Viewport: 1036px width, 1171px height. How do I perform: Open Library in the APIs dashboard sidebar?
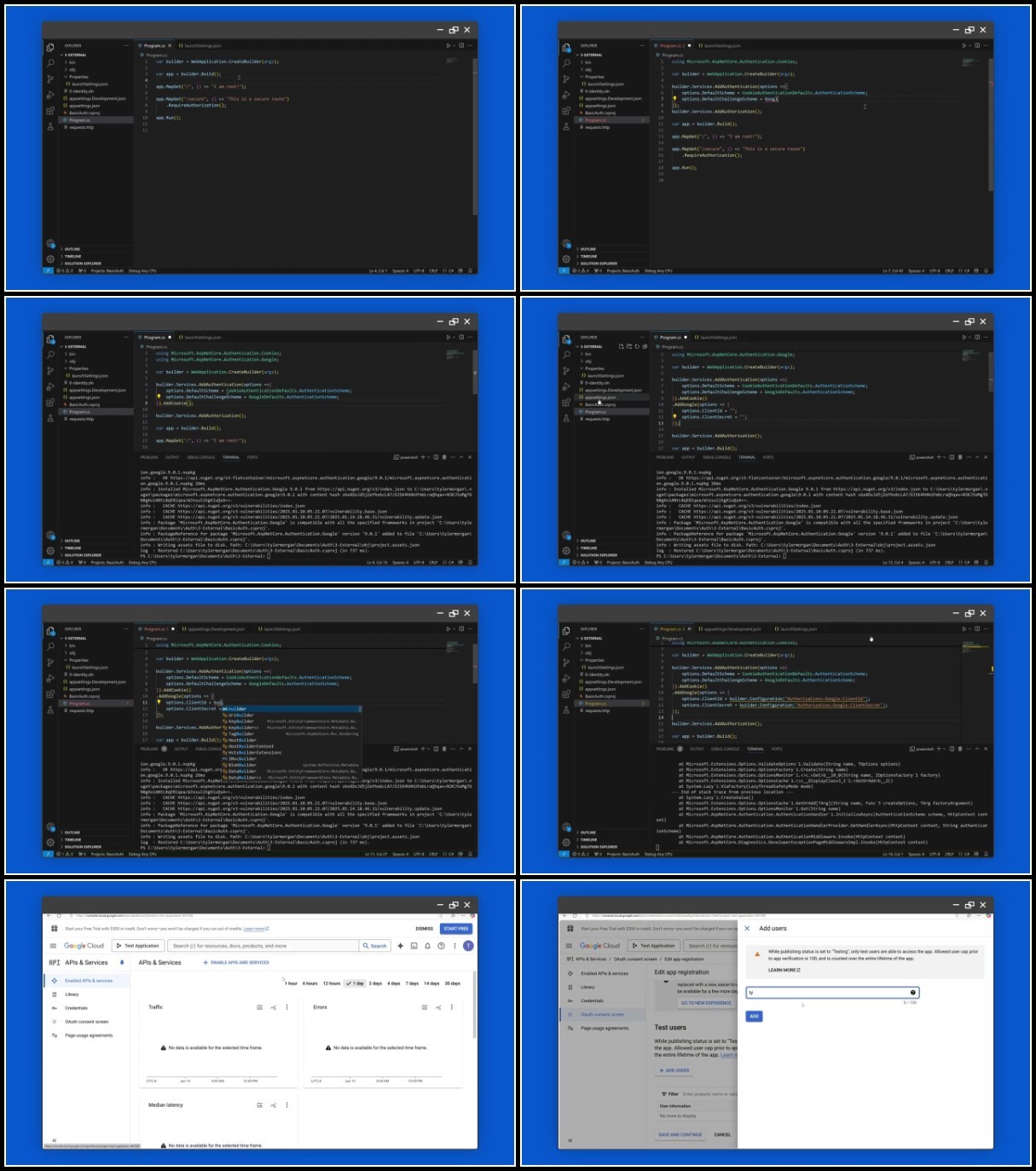pyautogui.click(x=72, y=994)
